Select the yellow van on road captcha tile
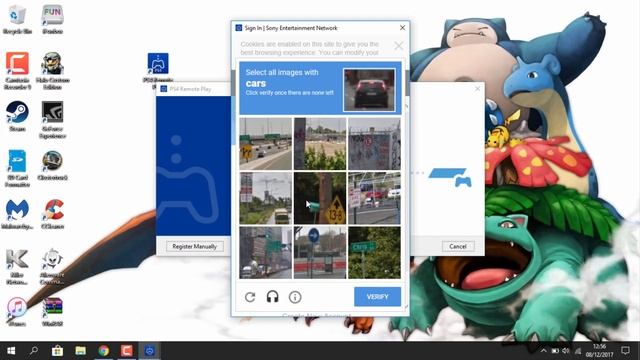The image size is (640, 360). click(x=265, y=198)
